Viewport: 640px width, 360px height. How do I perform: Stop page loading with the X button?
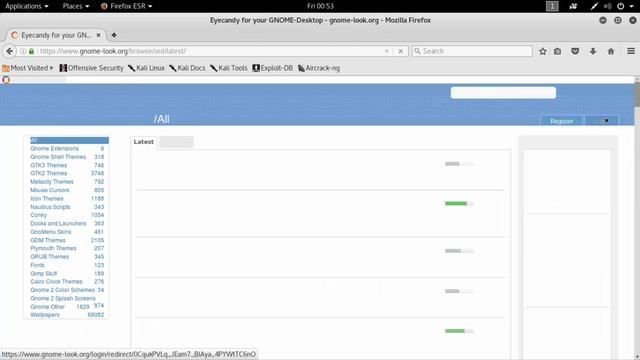point(400,51)
